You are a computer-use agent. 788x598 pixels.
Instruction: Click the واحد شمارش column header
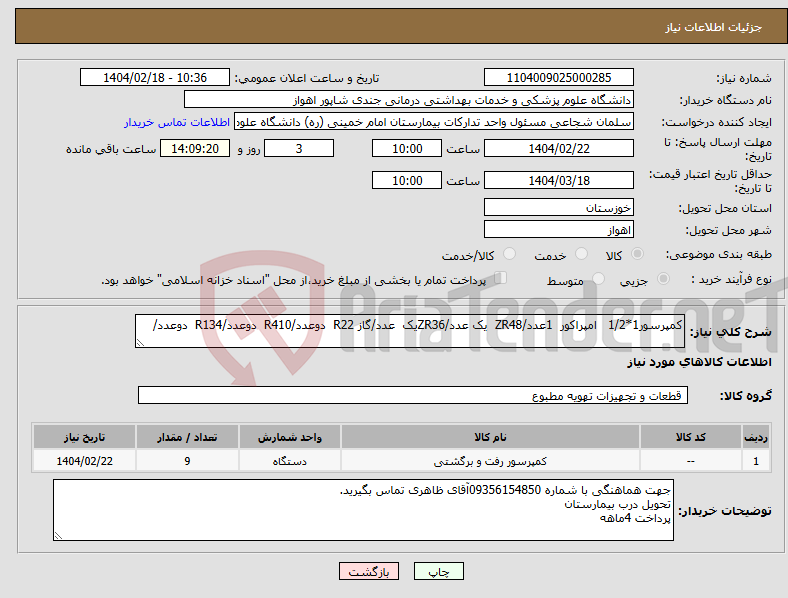(x=290, y=437)
